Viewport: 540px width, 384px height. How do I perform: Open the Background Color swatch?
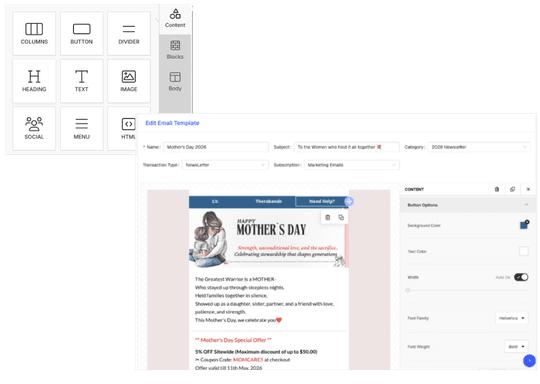tap(523, 225)
